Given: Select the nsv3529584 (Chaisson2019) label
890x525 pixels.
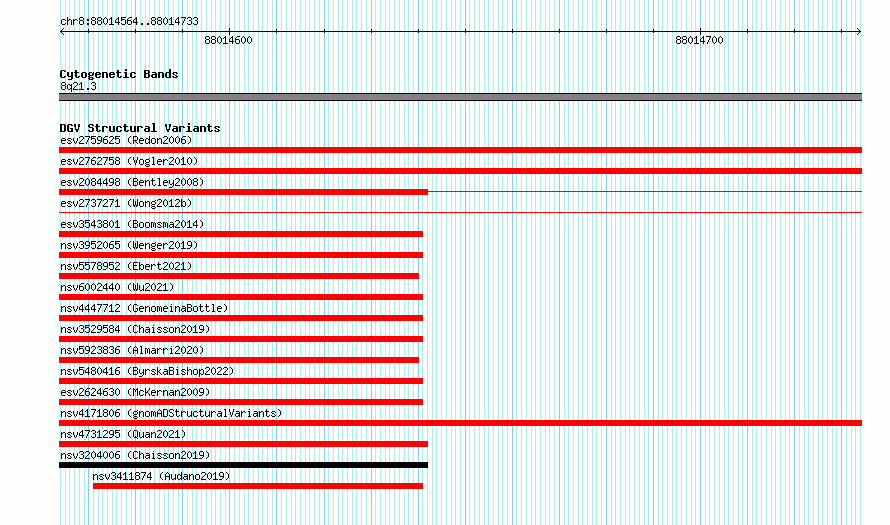Looking at the screenshot, I should pos(135,329).
